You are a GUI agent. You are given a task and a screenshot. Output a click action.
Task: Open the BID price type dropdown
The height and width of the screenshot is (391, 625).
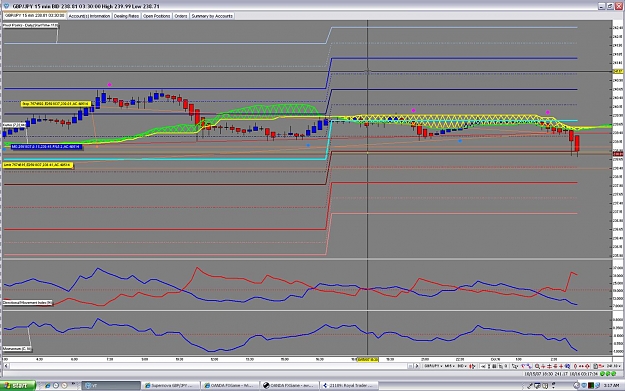(x=462, y=366)
